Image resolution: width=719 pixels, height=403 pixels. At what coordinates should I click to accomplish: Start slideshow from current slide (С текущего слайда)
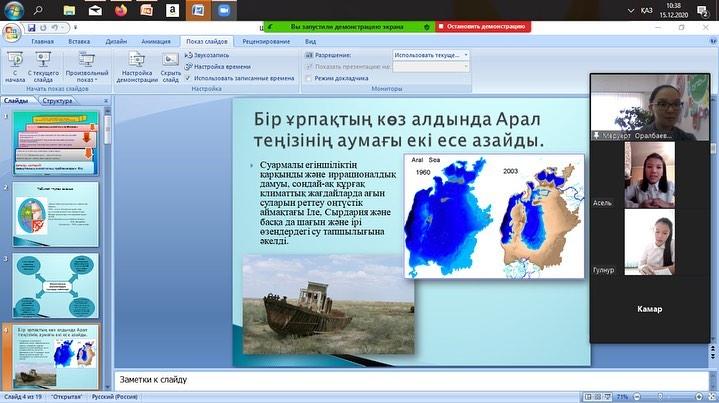coord(43,65)
